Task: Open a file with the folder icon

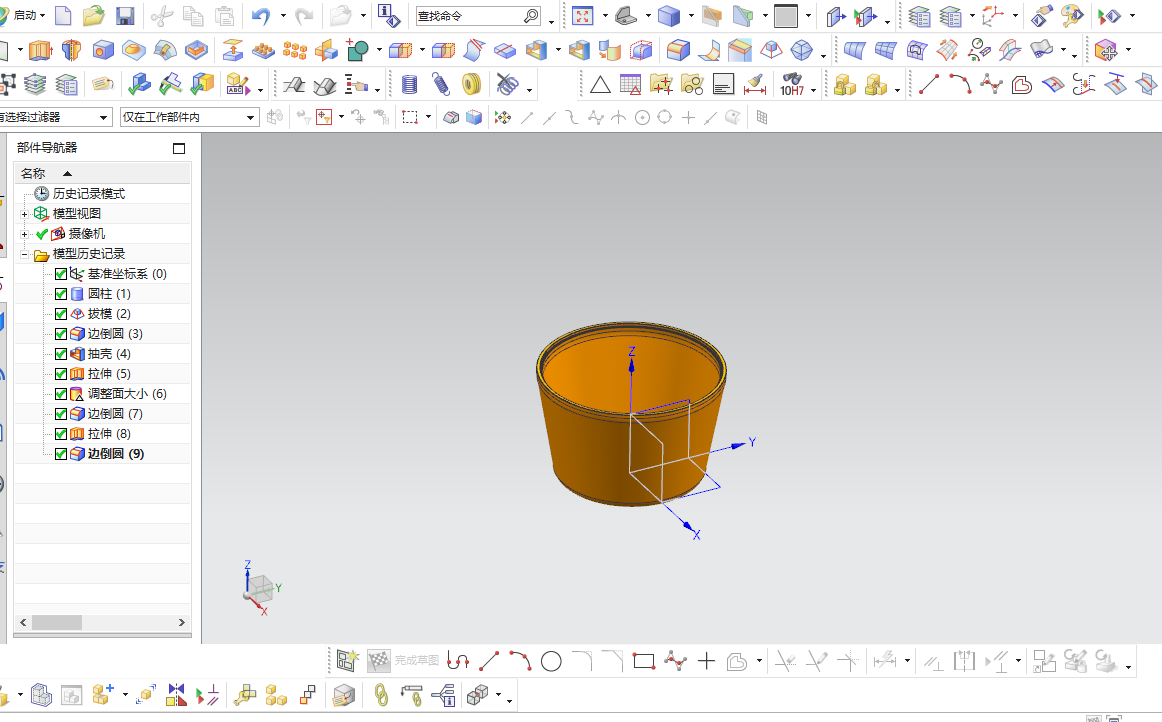Action: pos(93,15)
